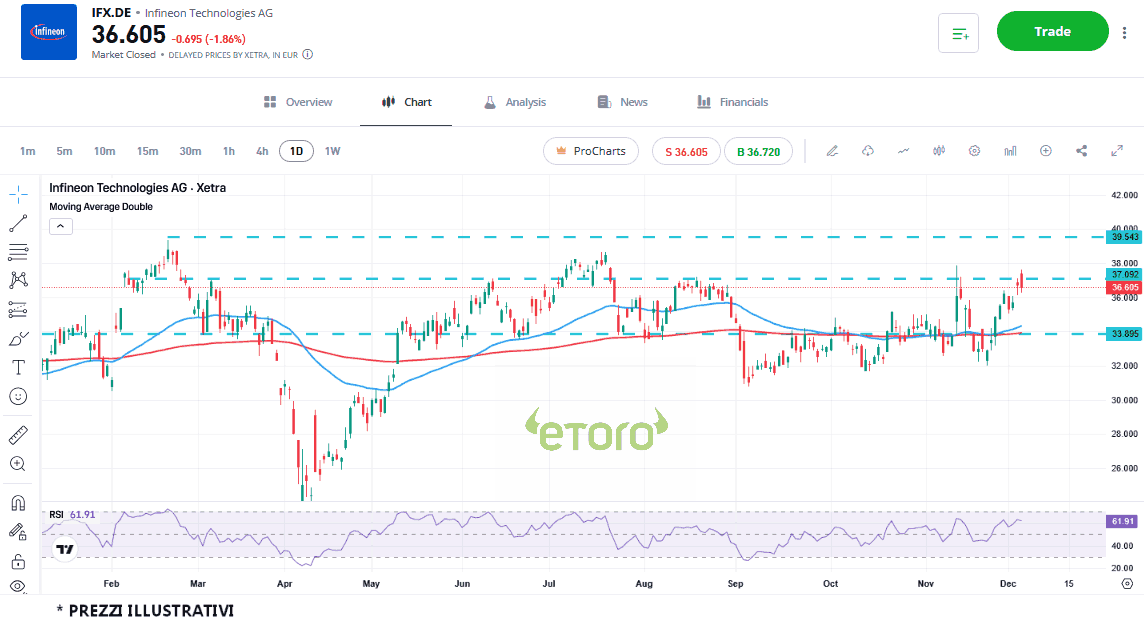
Task: Click the share chart icon
Action: point(1081,151)
